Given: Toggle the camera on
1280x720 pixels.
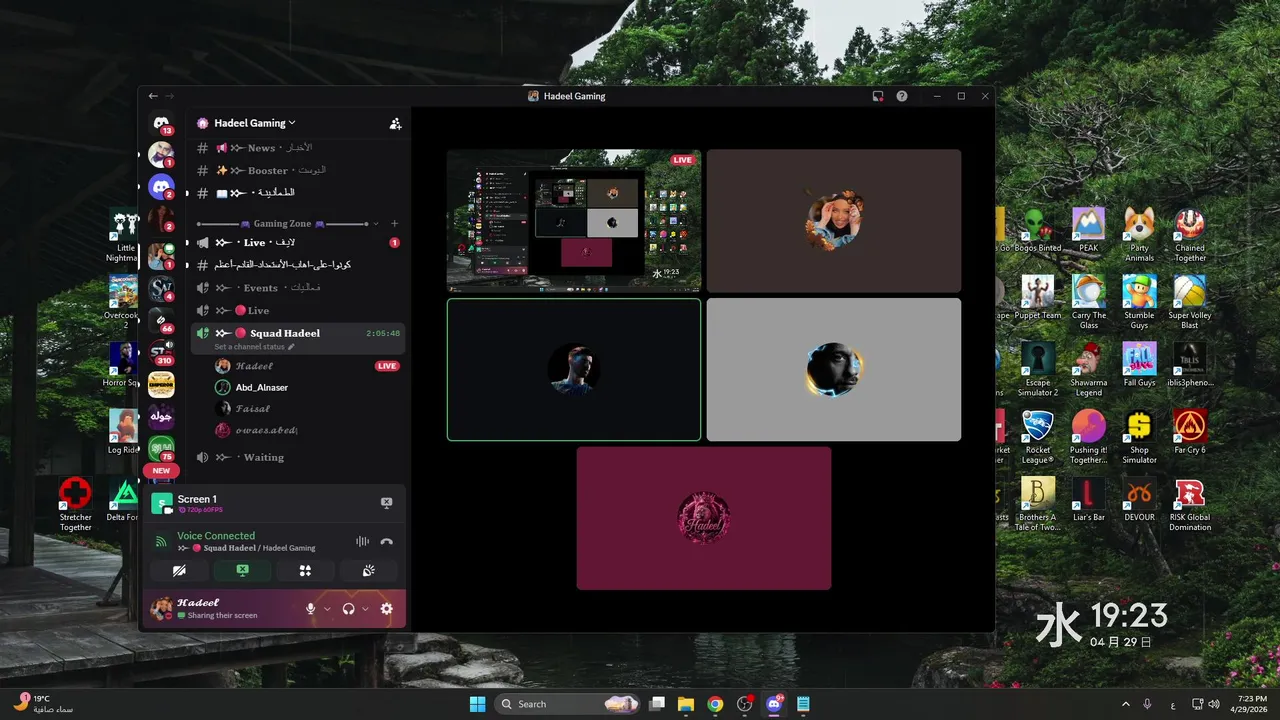Looking at the screenshot, I should (179, 571).
